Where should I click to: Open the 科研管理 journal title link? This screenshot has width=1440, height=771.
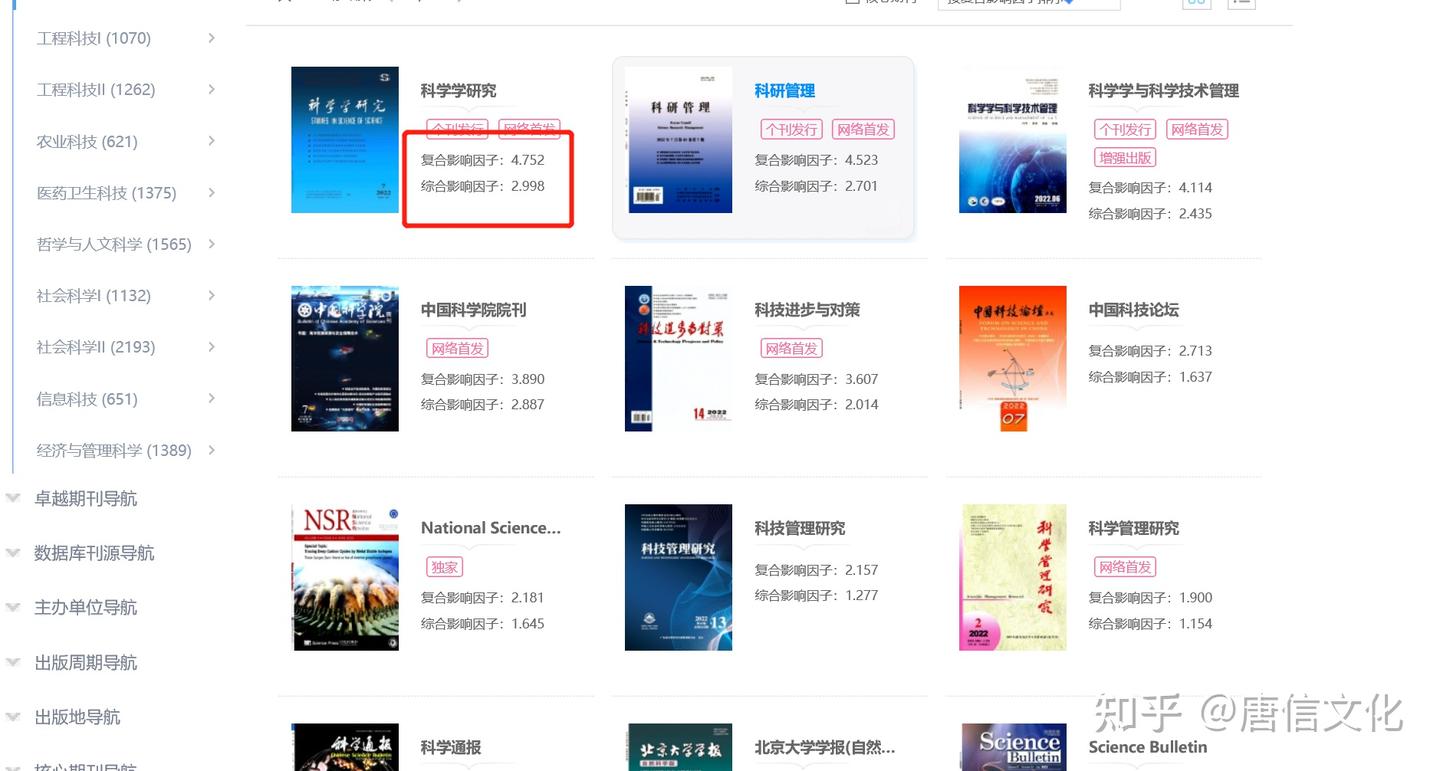tap(785, 91)
